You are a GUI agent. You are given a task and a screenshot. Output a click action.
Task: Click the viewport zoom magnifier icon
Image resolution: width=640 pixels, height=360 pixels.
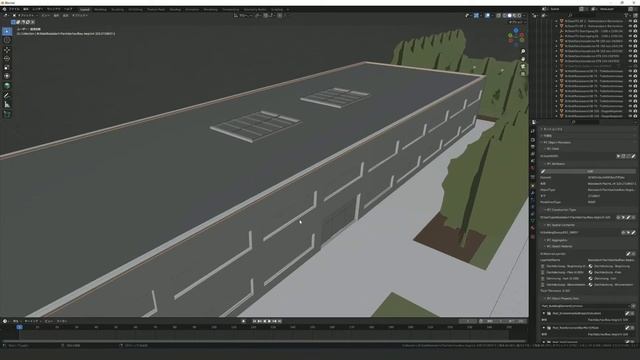pyautogui.click(x=523, y=51)
